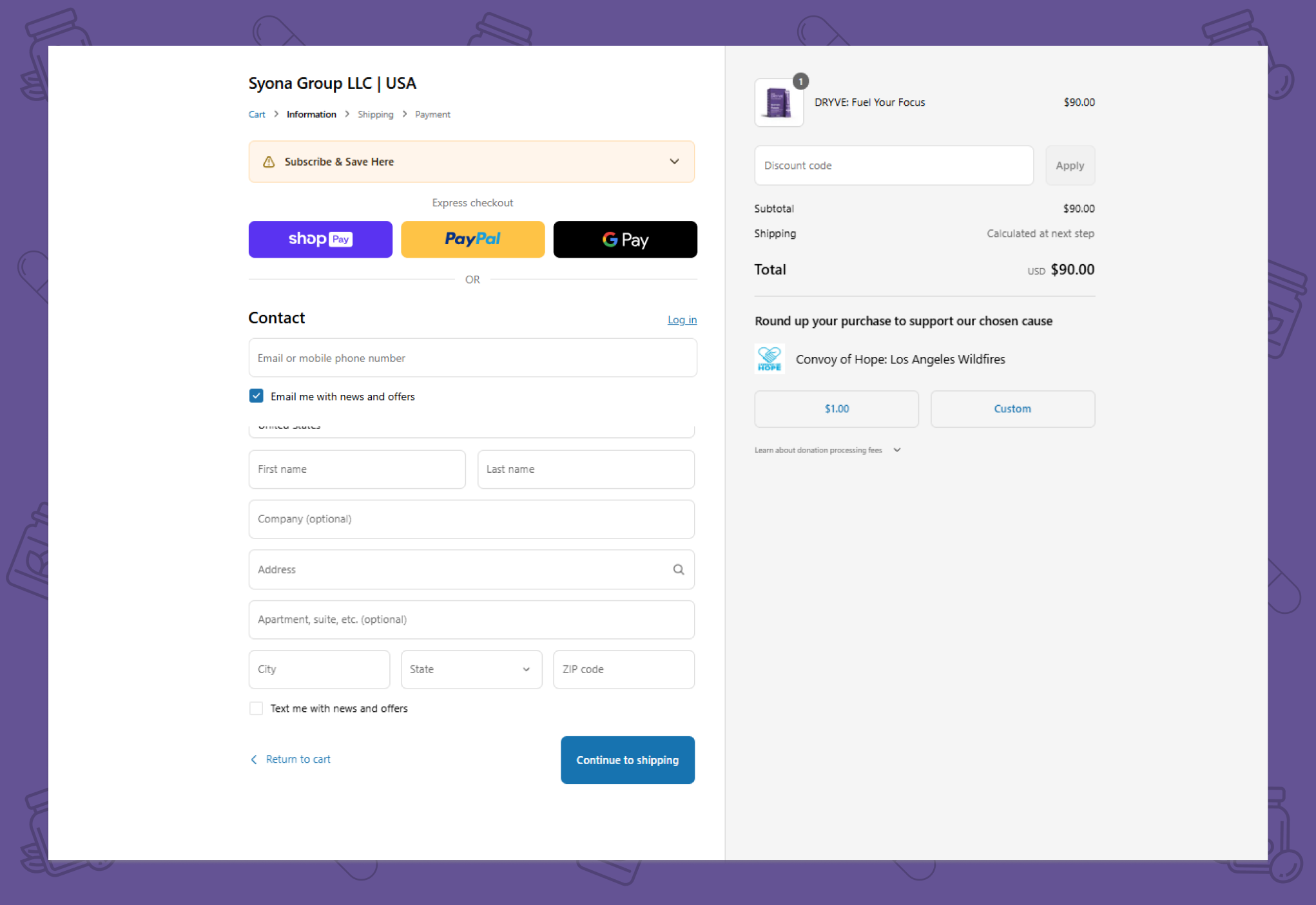Screen dimensions: 1316x905
Task: Uncheck Email me with news and offers
Action: pos(256,395)
